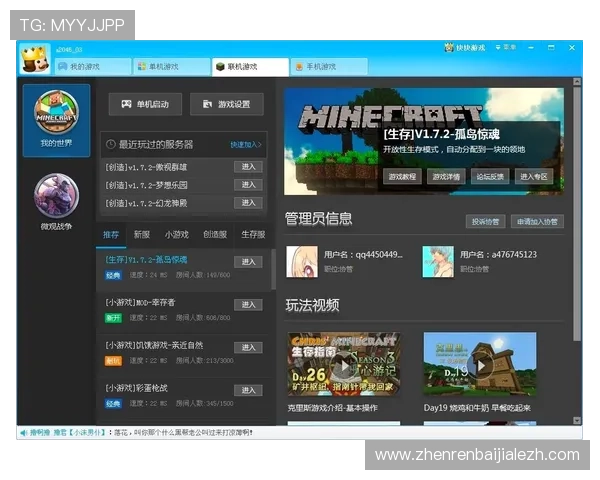The height and width of the screenshot is (480, 600).
Task: Select the 创造服 server category tab
Action: click(x=215, y=235)
